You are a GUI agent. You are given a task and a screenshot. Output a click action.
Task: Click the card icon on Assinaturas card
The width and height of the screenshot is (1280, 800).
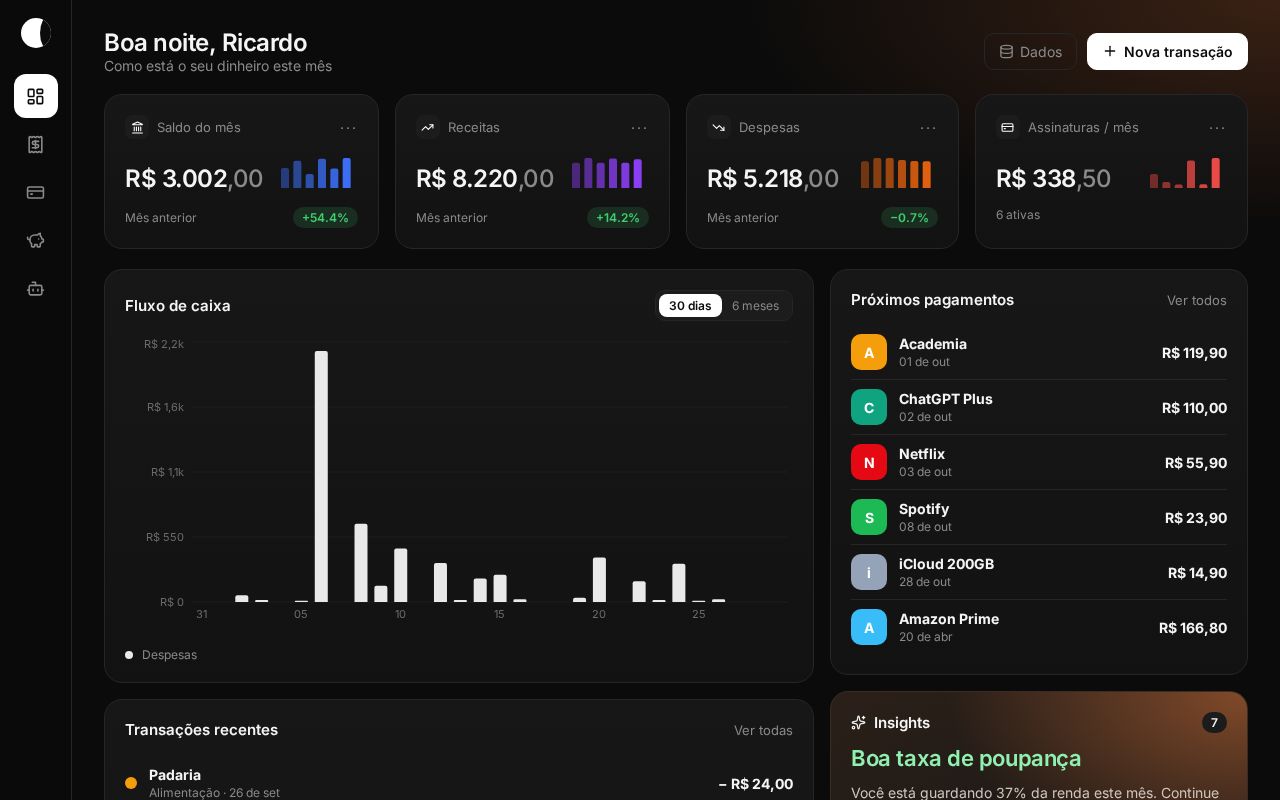pos(1008,127)
